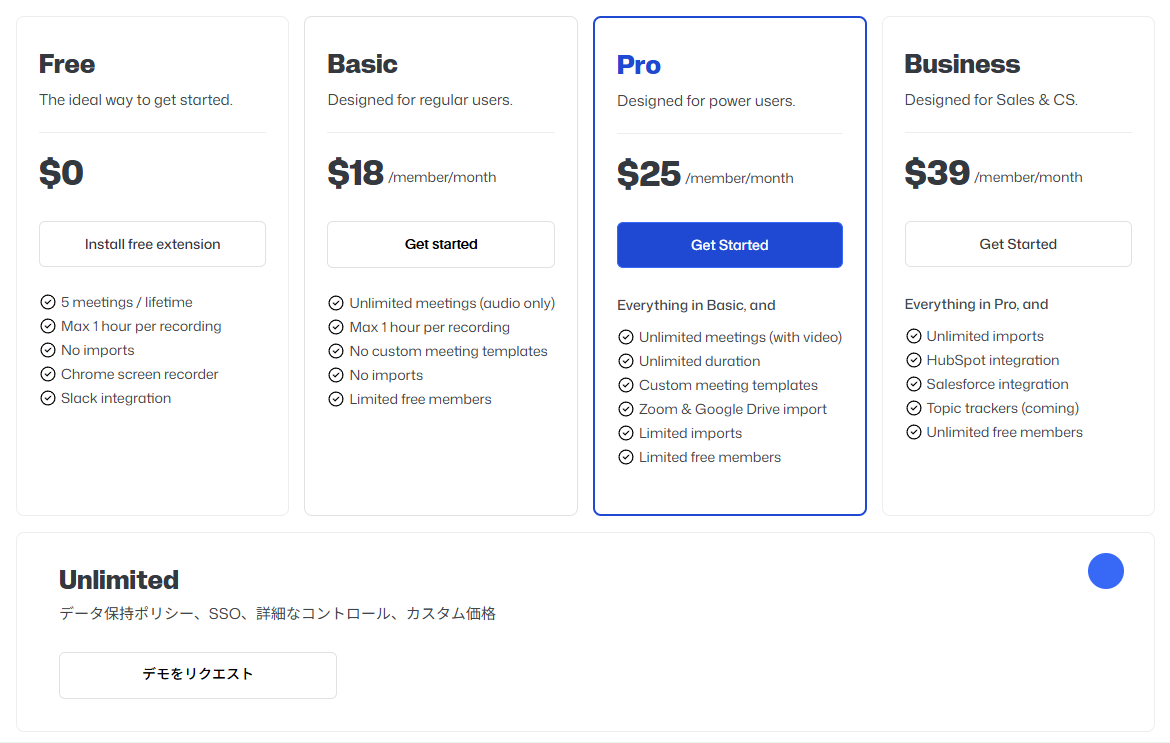Click the Unlimited plan heading
Screen dimensions: 1170x743
[x=119, y=580]
